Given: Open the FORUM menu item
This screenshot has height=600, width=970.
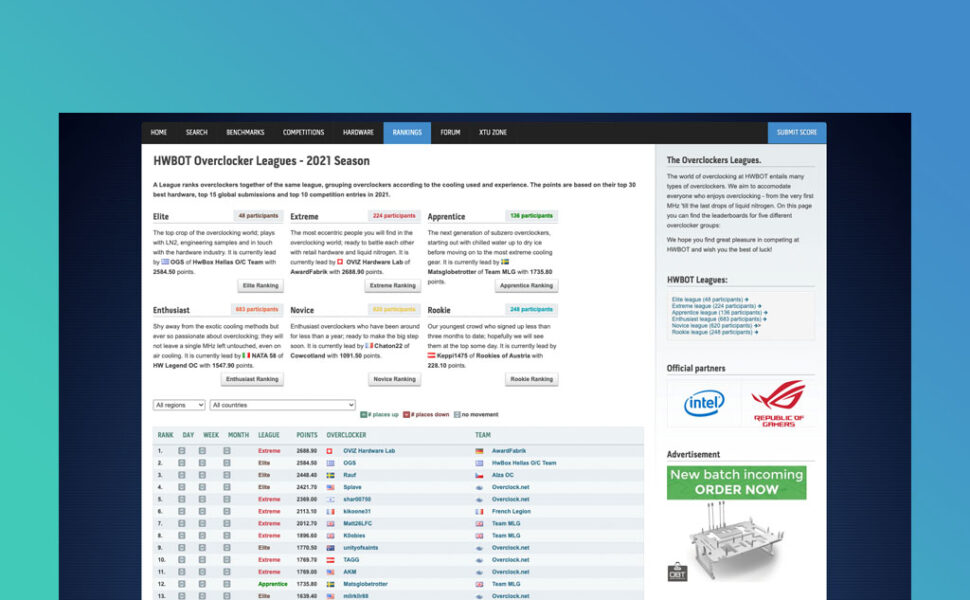Looking at the screenshot, I should click(450, 132).
